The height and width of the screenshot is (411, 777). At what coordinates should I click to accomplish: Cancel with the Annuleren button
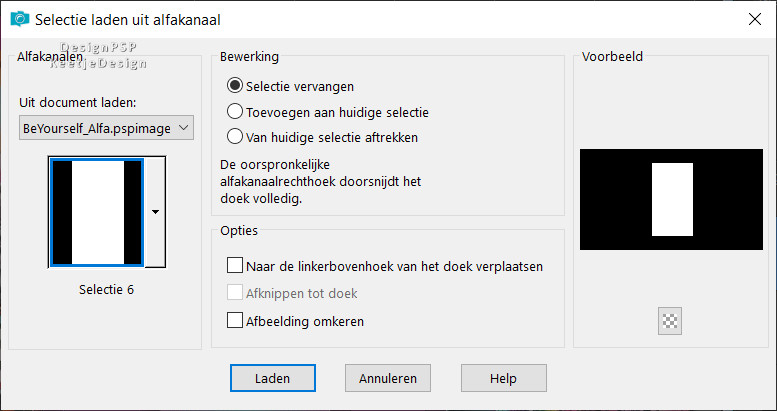pos(388,378)
